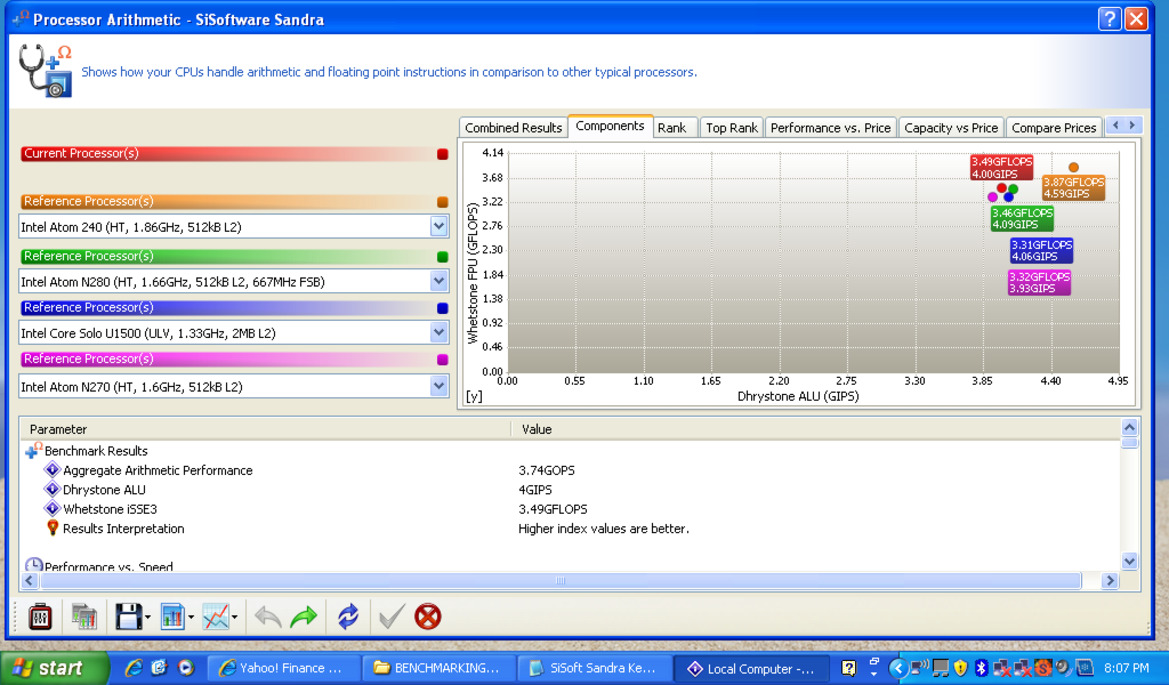
Task: Select the Dhrystone ALU row
Action: [x=104, y=490]
